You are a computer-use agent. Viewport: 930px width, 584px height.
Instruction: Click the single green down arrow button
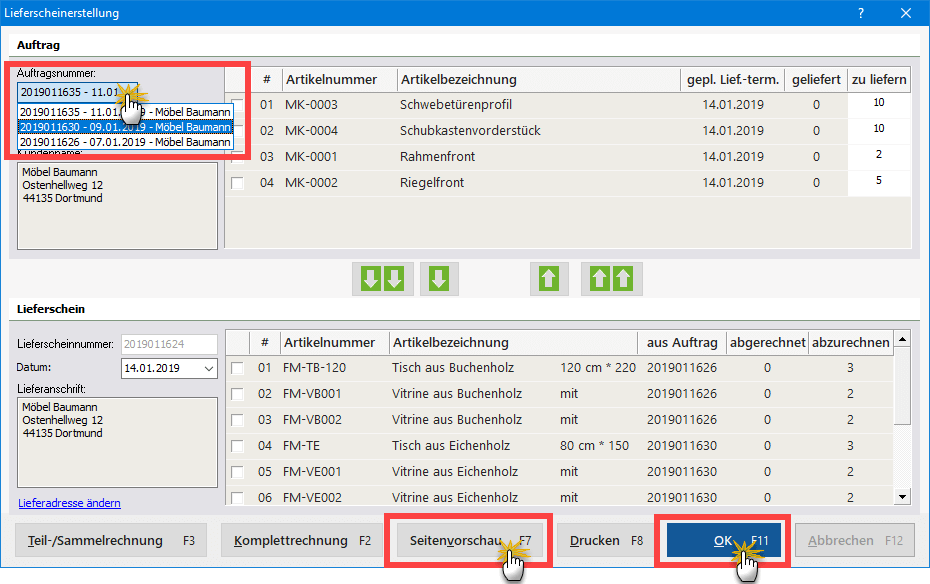[438, 279]
